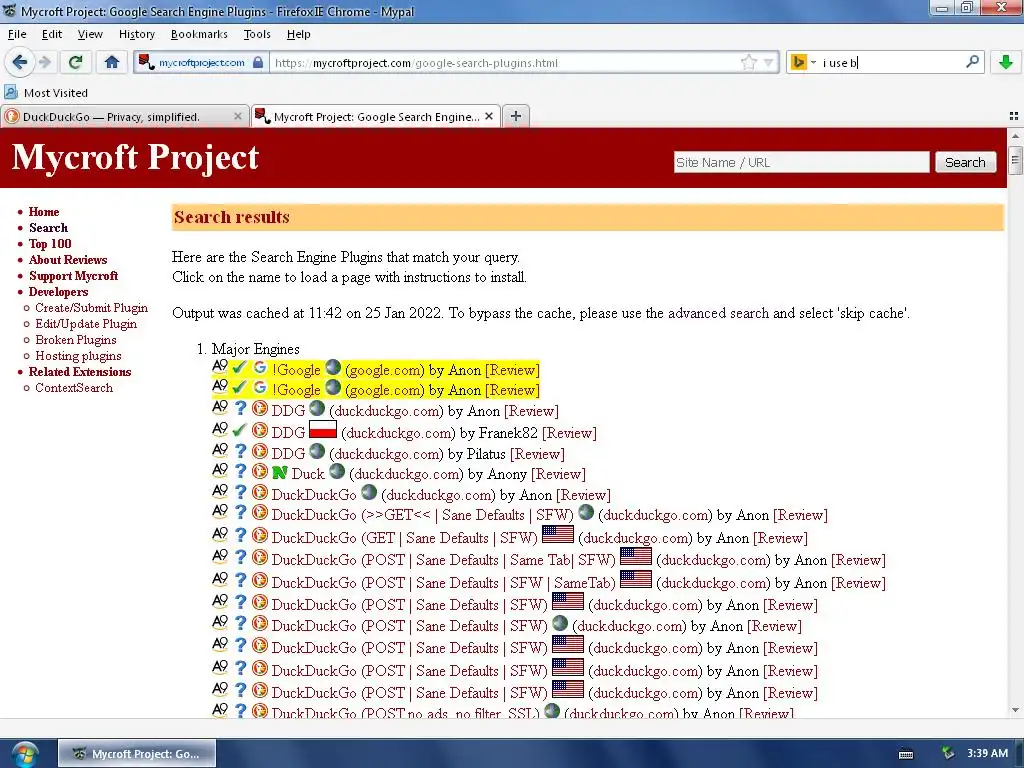Click the first !Google plugin link
The image size is (1024, 768).
(296, 370)
